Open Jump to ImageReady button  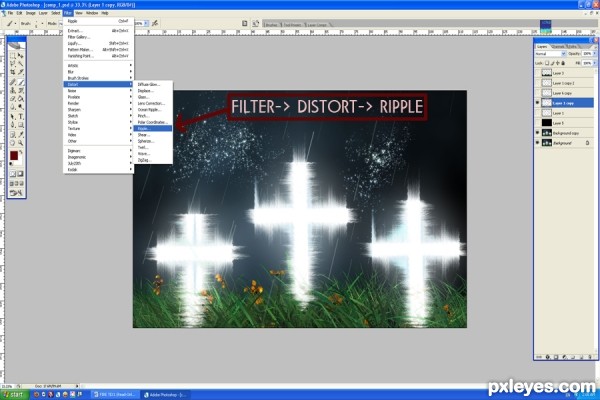(16, 193)
